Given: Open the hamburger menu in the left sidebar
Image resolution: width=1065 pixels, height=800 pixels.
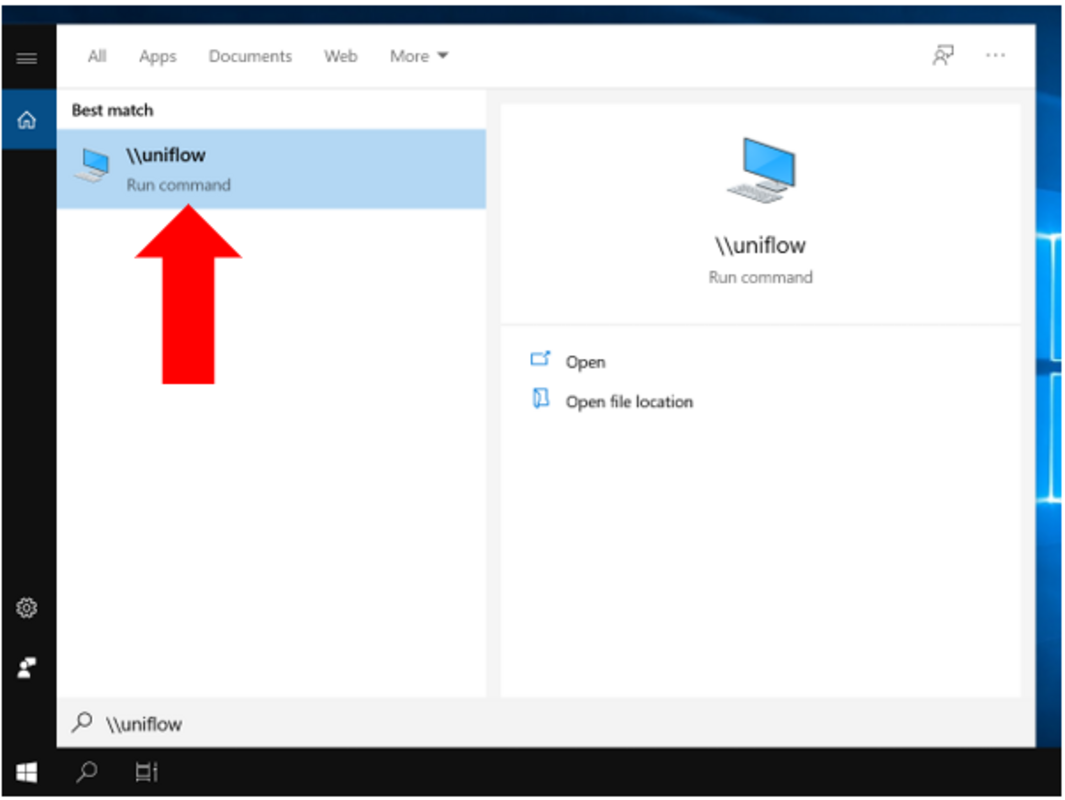Looking at the screenshot, I should coord(27,58).
